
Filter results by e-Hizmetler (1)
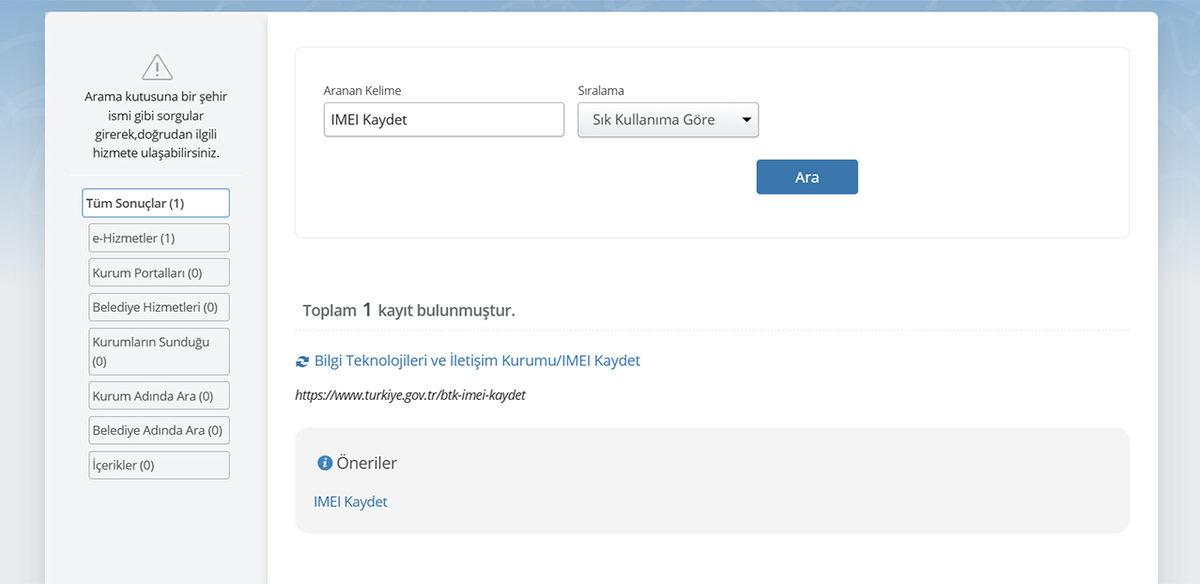coord(159,238)
